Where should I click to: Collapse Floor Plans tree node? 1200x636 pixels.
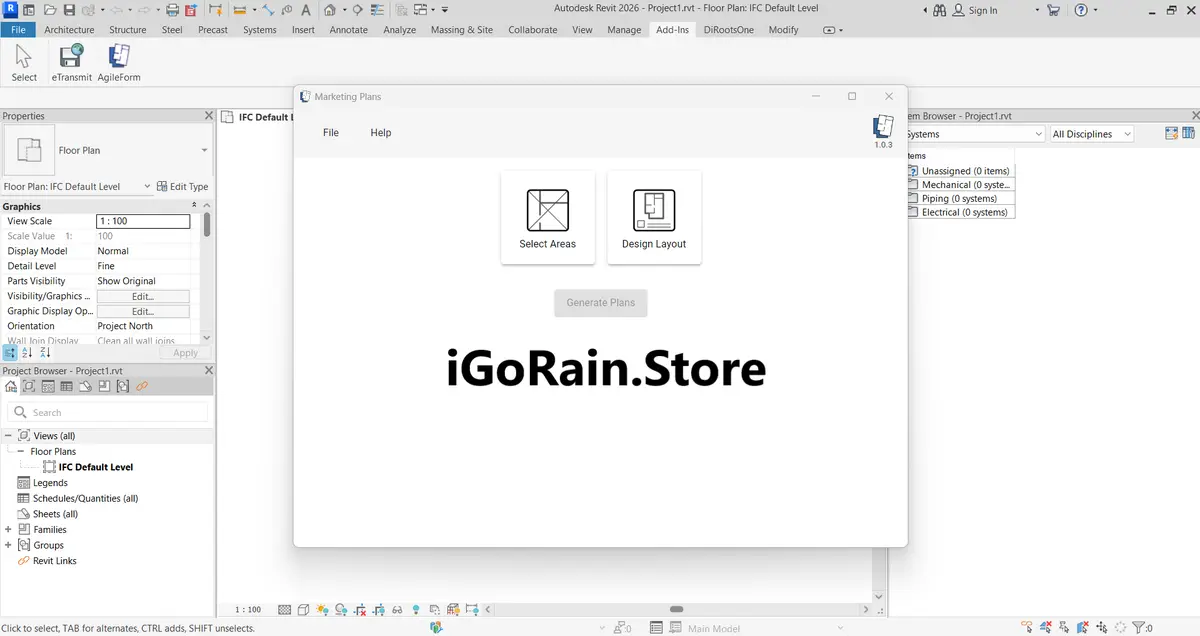[x=21, y=452]
